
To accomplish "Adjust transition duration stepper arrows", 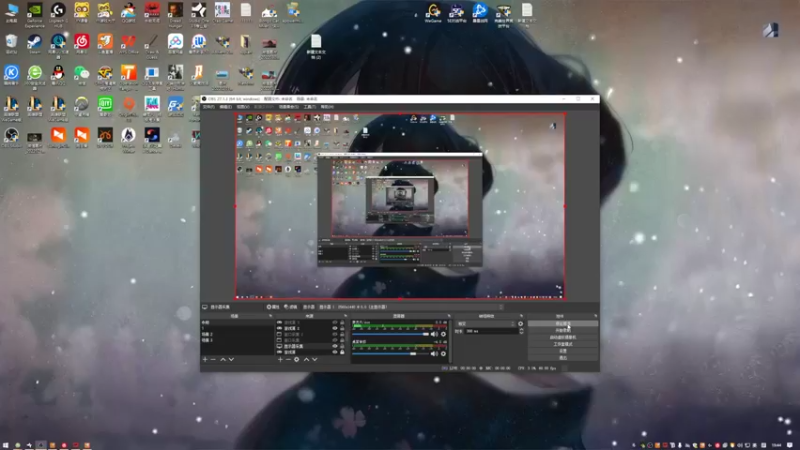I will (521, 331).
